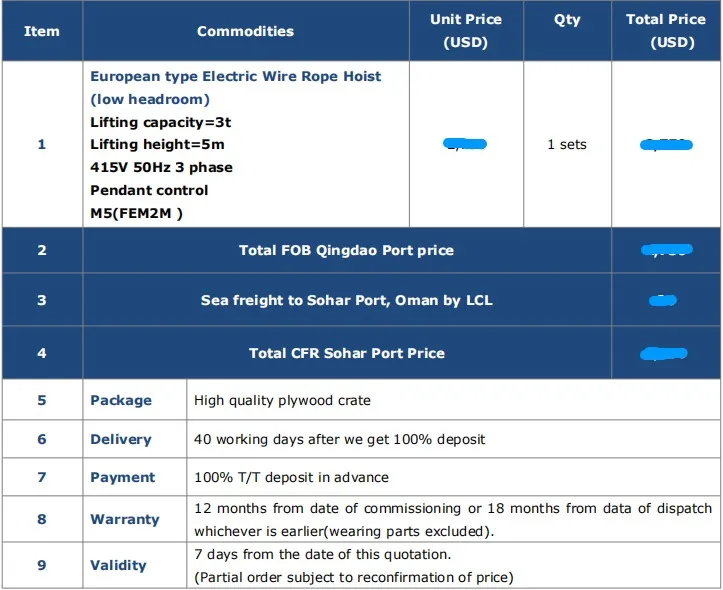Click the Sea freight to Sohar Port row
Screen dimensions: 723x590
(346, 300)
